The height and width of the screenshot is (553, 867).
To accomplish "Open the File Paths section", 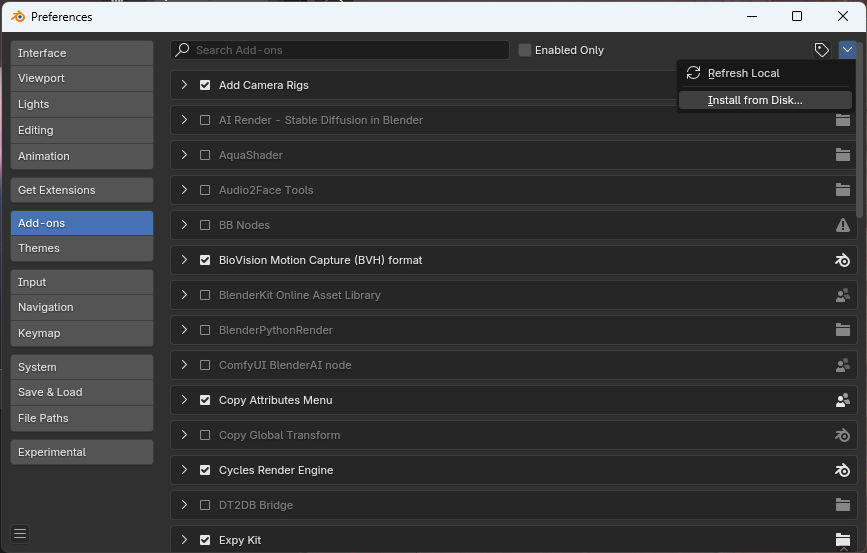I will pyautogui.click(x=82, y=419).
